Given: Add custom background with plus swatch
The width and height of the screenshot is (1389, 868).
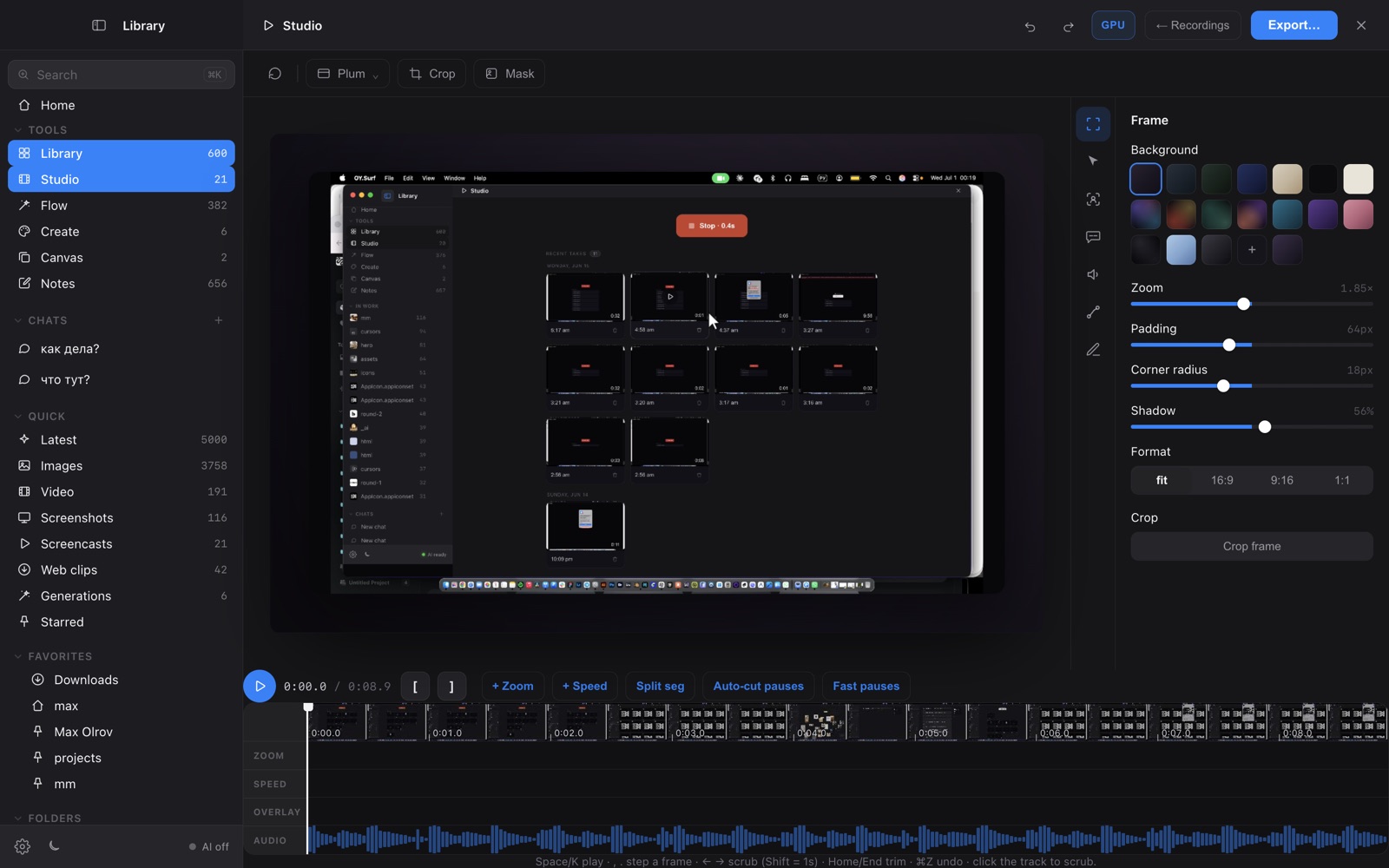Looking at the screenshot, I should coord(1252,250).
